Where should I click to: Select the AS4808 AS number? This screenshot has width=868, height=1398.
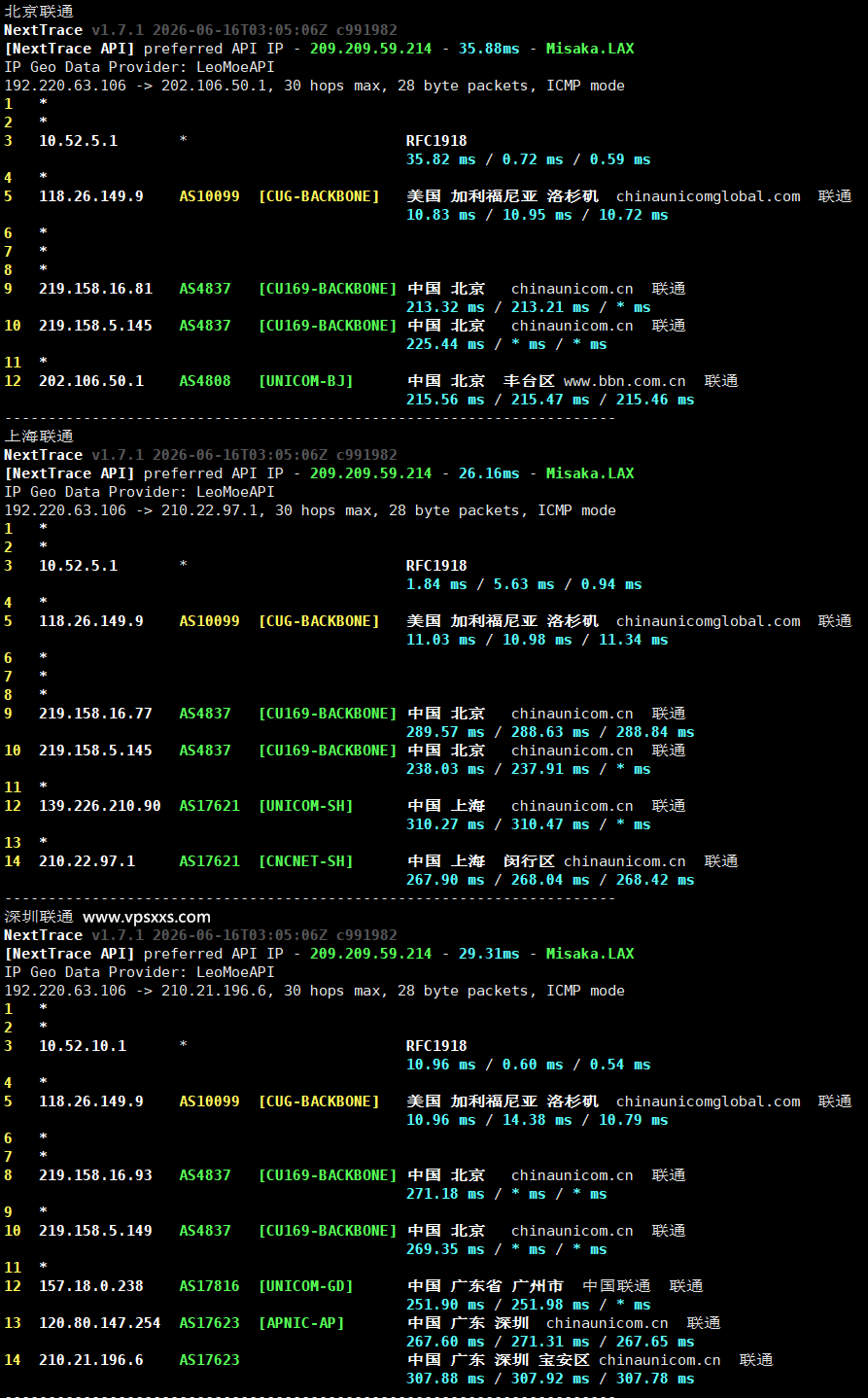pyautogui.click(x=205, y=381)
